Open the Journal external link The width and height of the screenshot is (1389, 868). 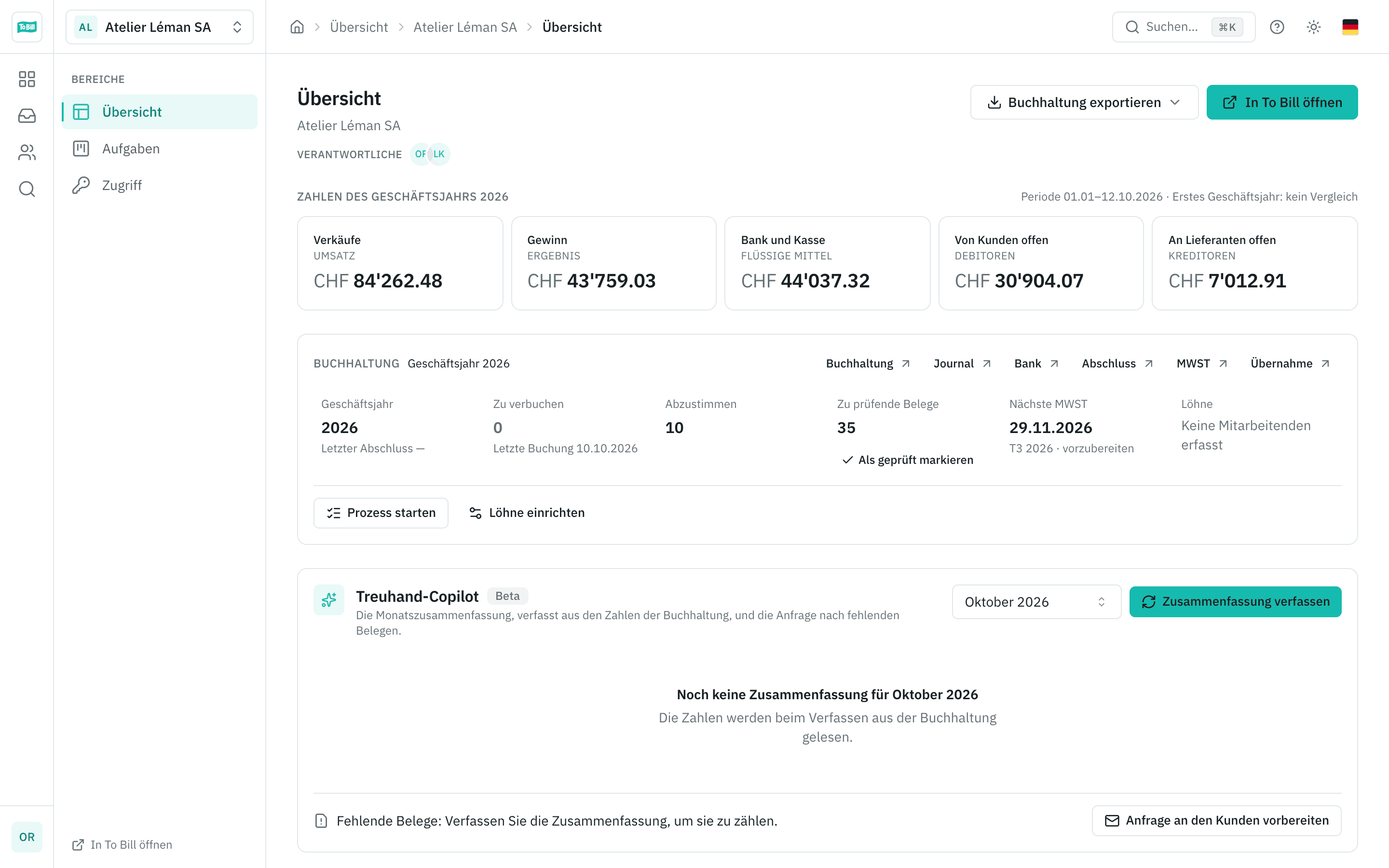(962, 364)
